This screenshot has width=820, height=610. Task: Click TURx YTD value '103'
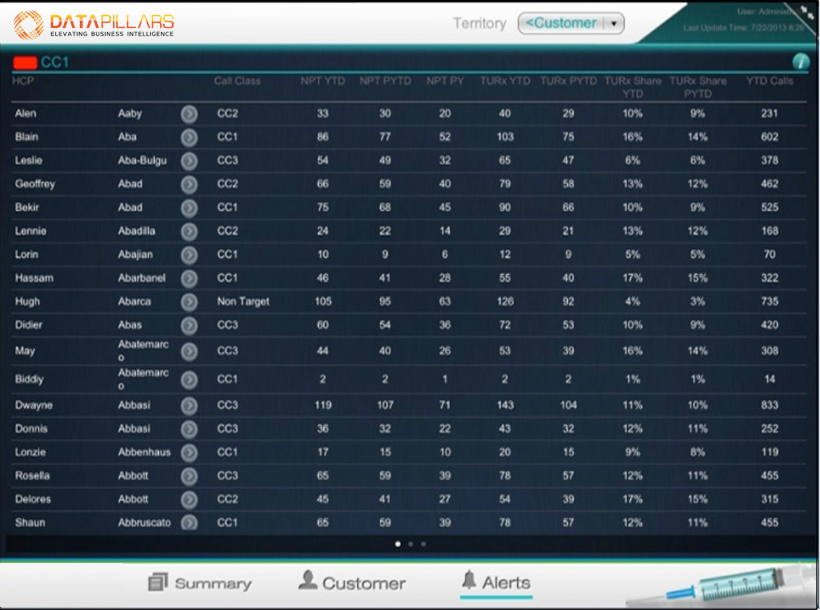point(505,137)
